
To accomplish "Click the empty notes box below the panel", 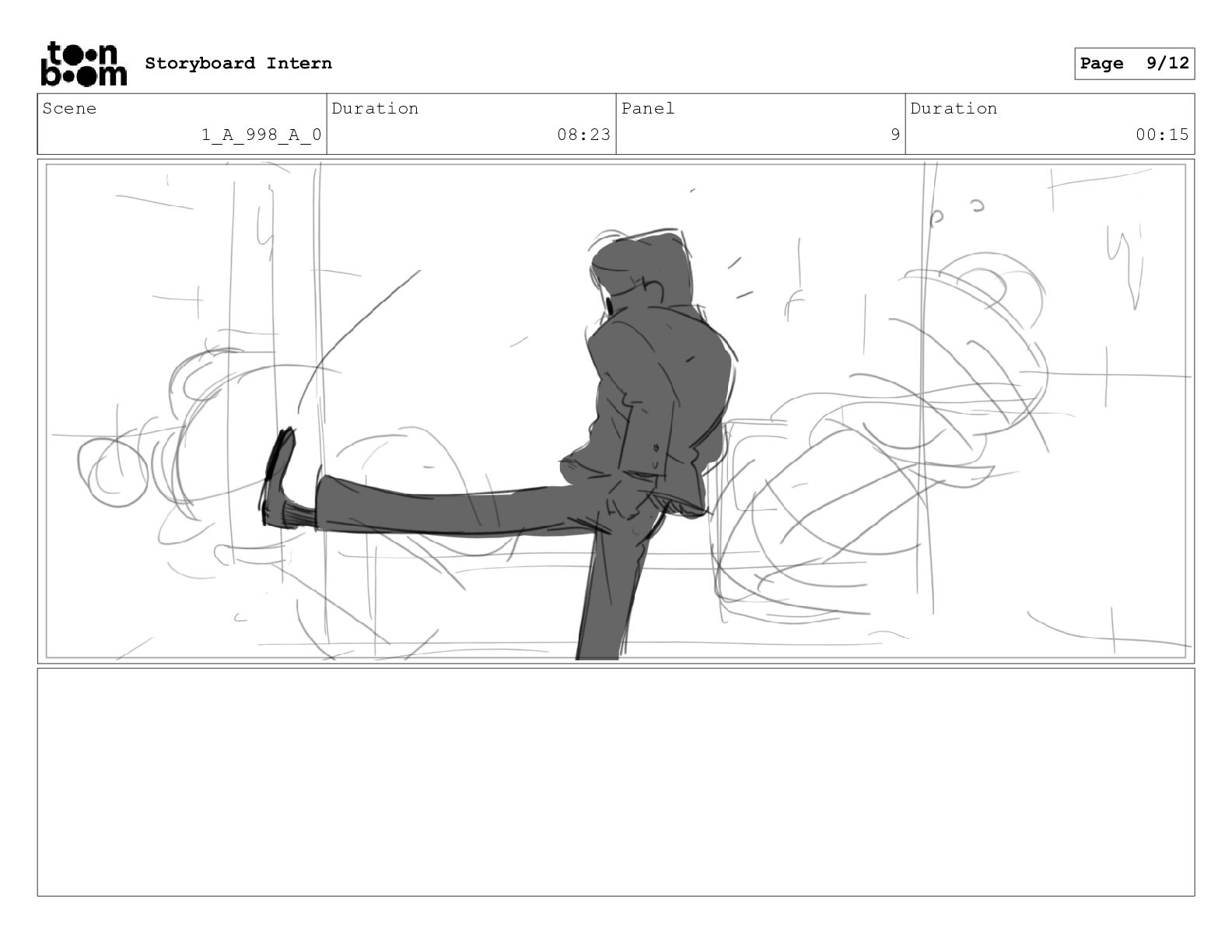I will 616,782.
